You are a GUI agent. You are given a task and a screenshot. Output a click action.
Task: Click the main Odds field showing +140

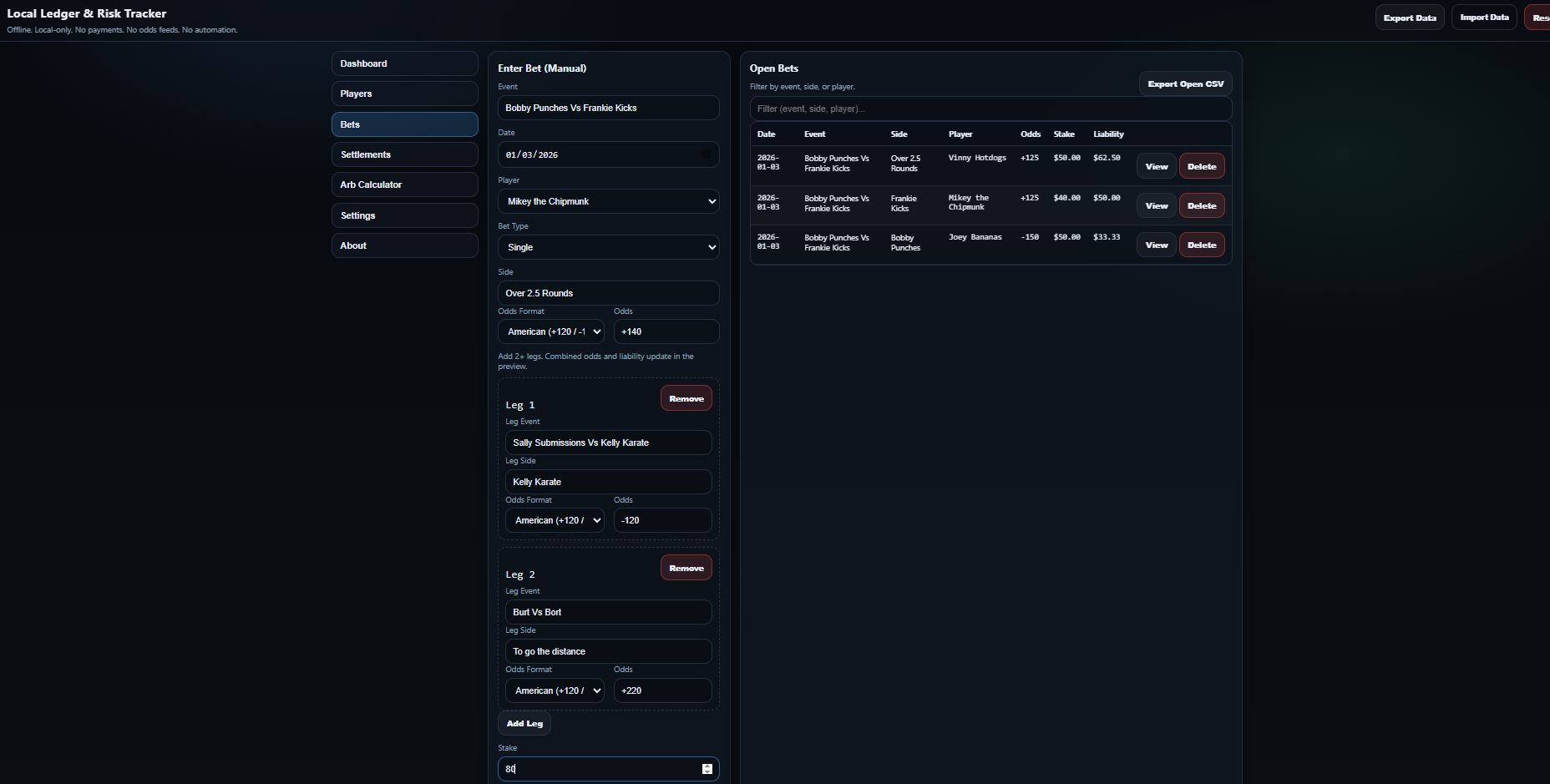pyautogui.click(x=666, y=331)
